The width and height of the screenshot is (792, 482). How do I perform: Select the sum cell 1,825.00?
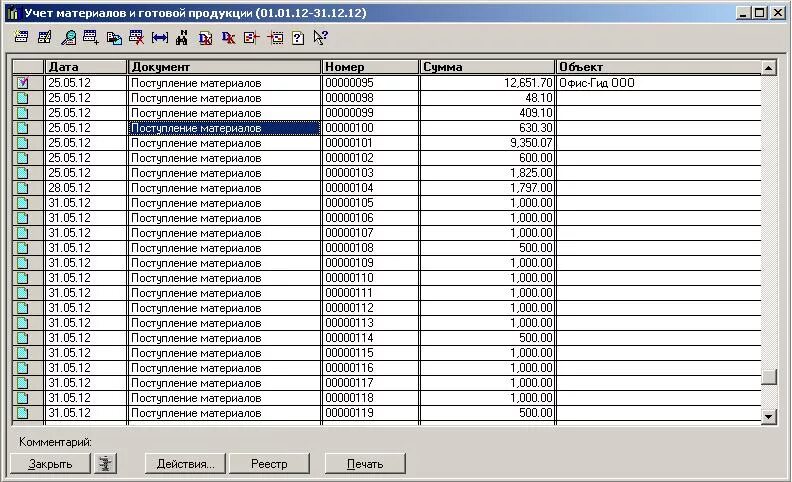pyautogui.click(x=487, y=173)
